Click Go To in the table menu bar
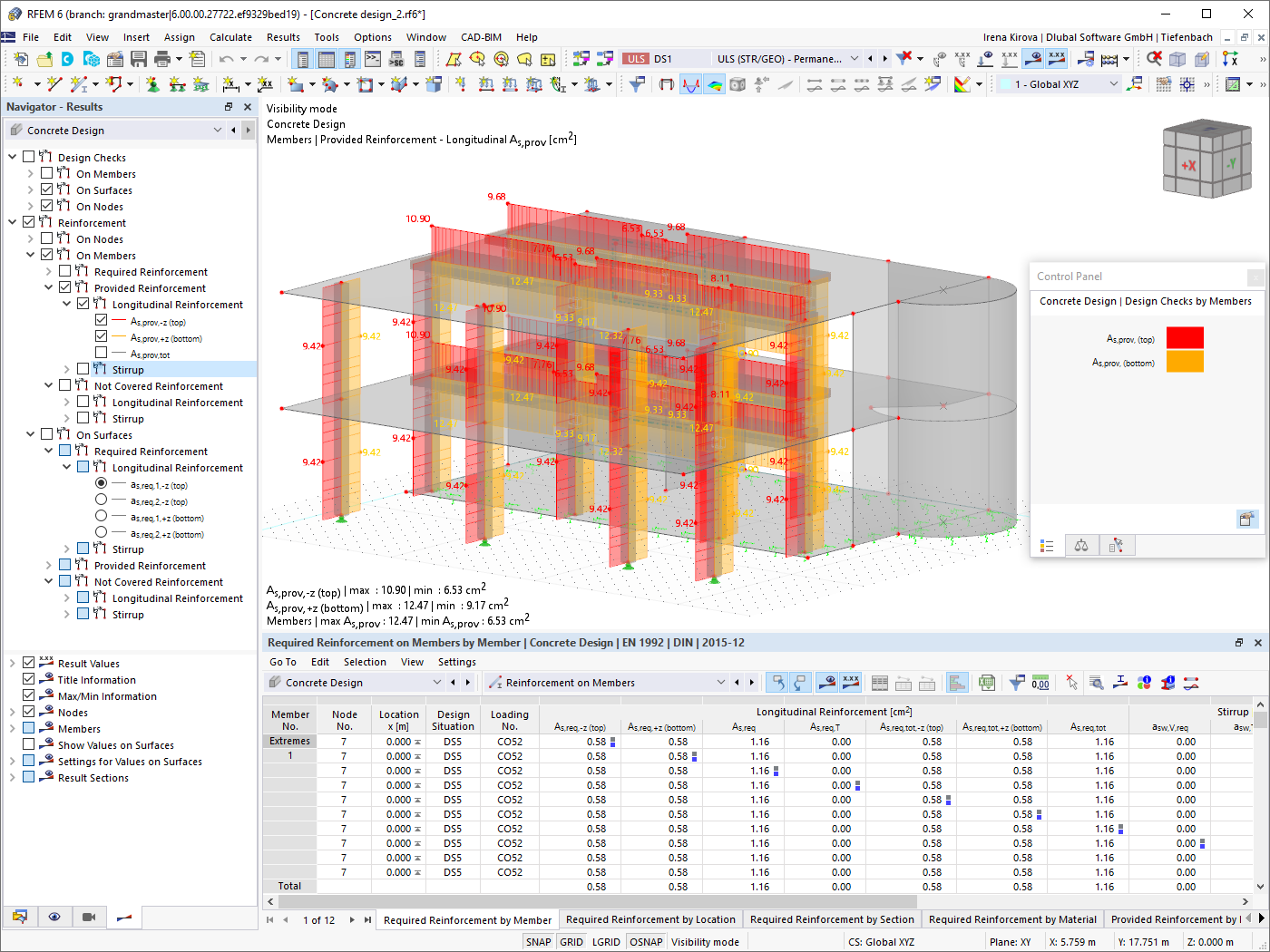Screen dimensions: 1270x952 pos(282,661)
